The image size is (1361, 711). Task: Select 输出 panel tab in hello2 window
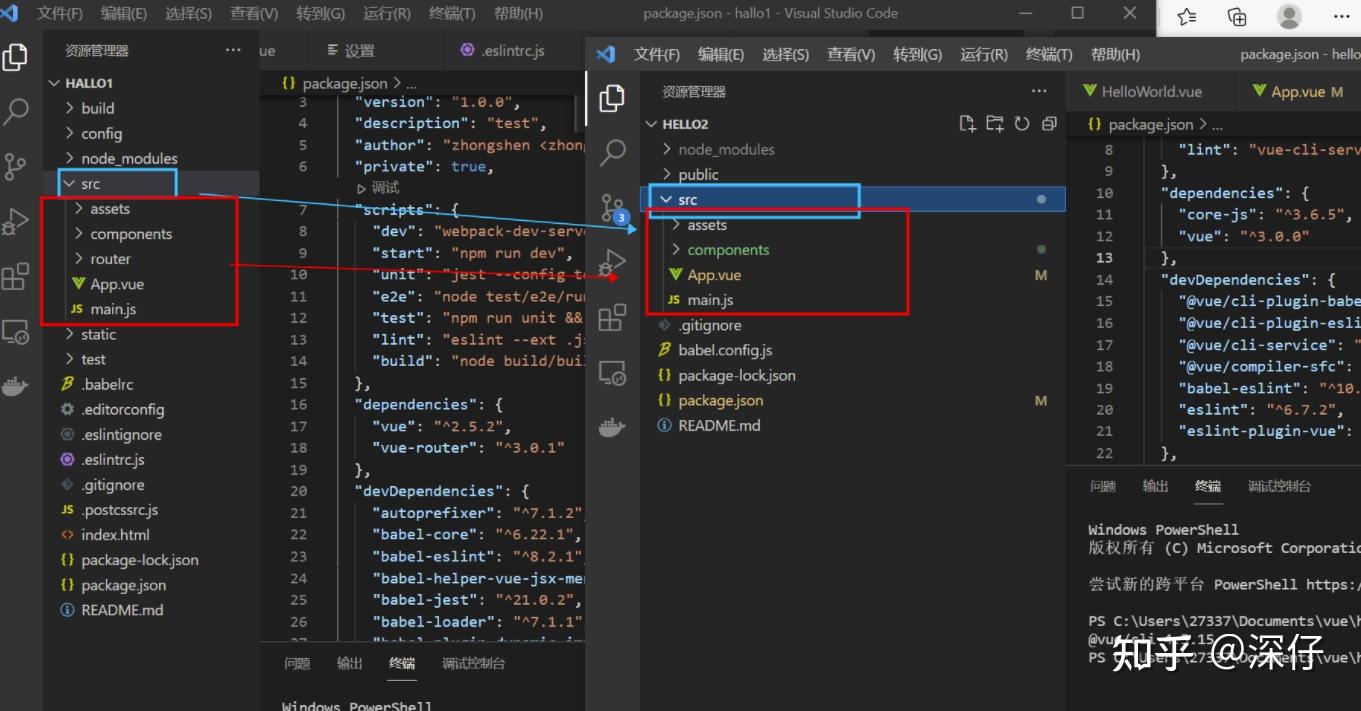coord(1155,486)
